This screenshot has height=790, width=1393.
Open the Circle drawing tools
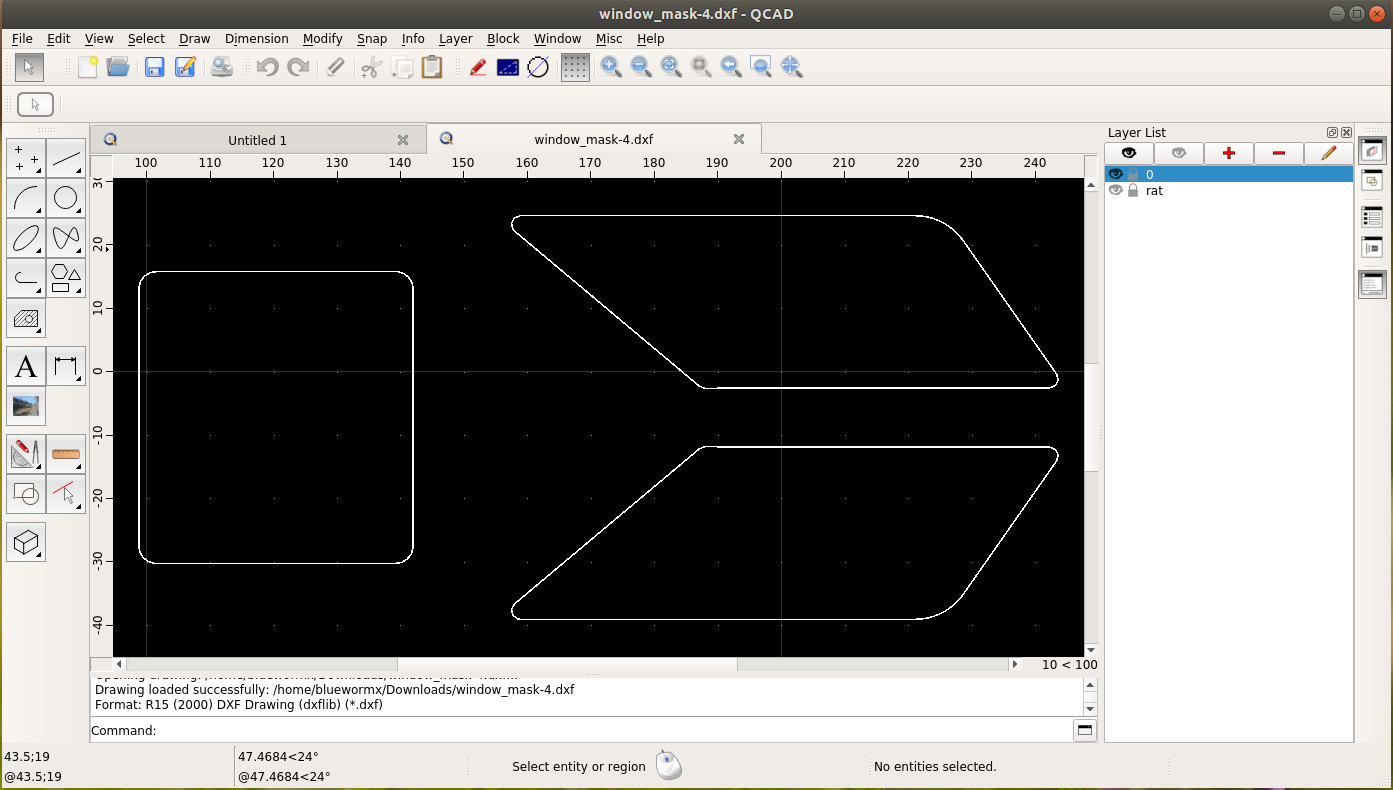[x=66, y=198]
